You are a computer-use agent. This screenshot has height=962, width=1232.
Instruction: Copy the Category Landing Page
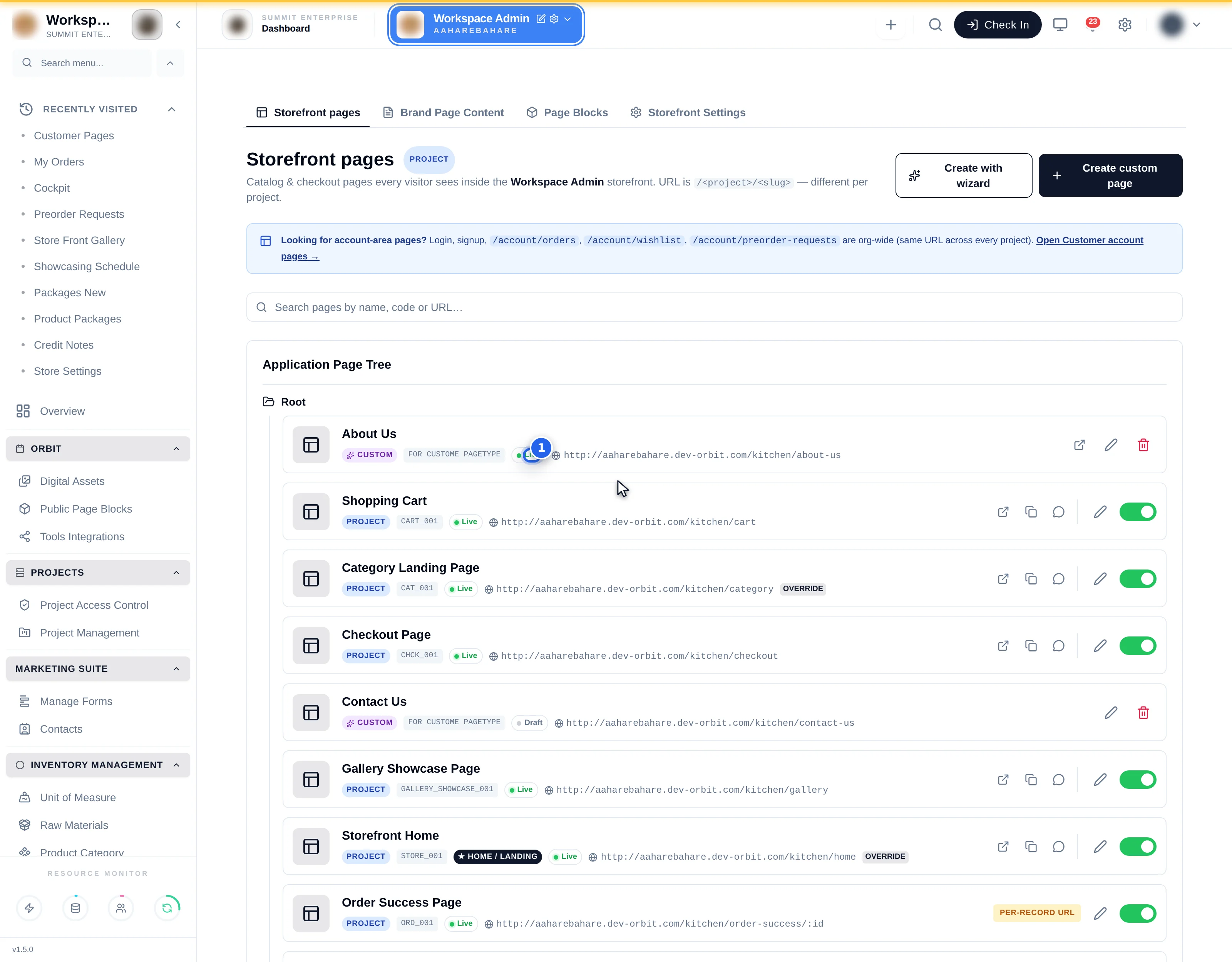click(x=1031, y=579)
